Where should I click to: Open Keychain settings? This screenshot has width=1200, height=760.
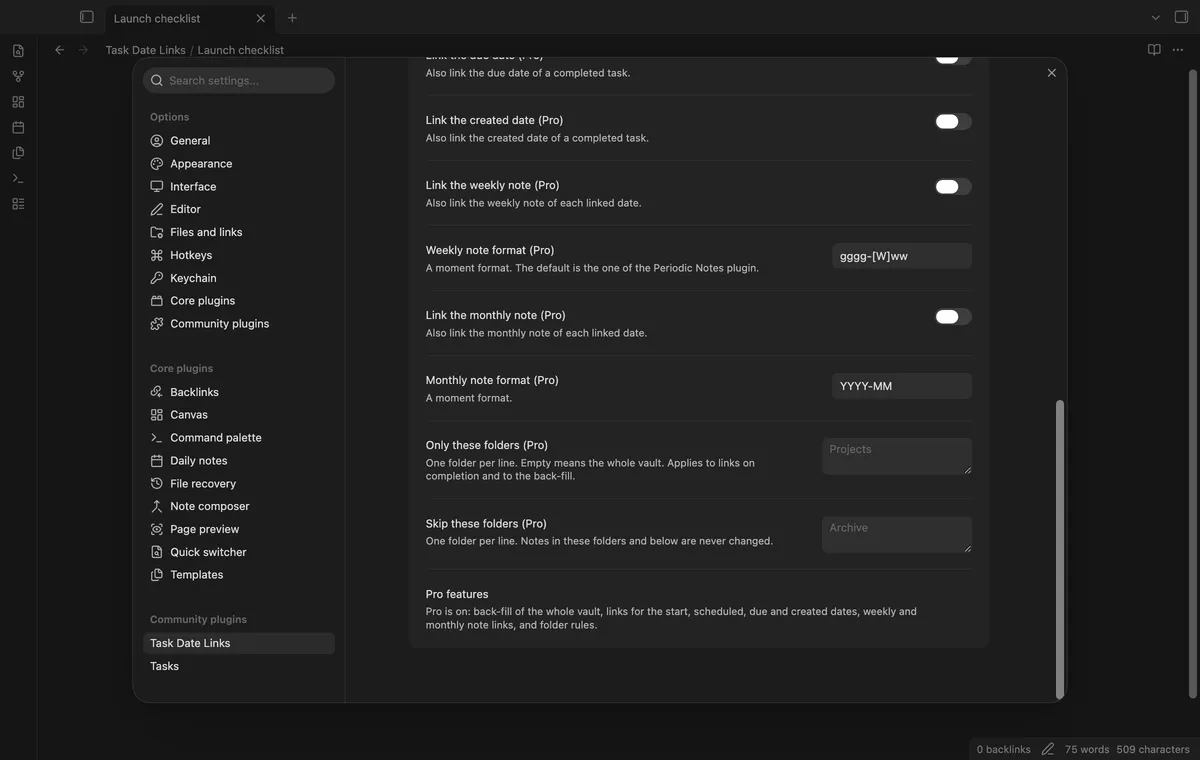click(x=239, y=278)
